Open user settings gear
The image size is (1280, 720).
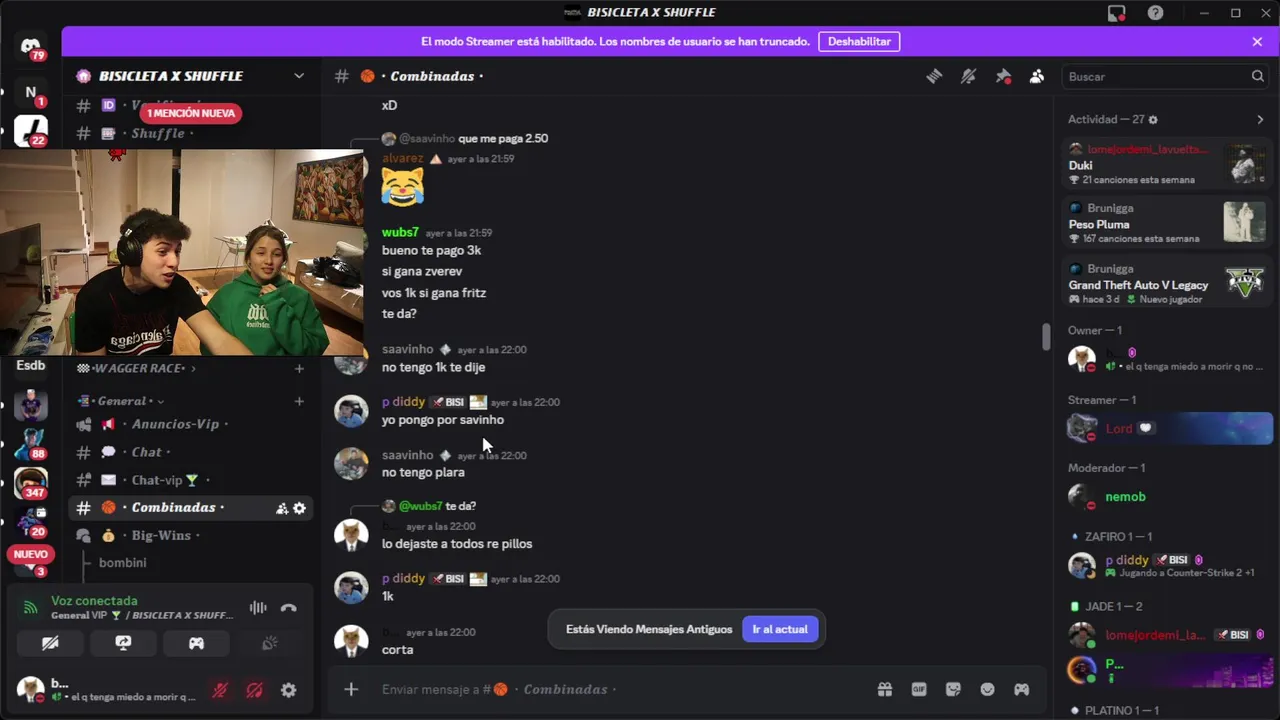click(289, 690)
